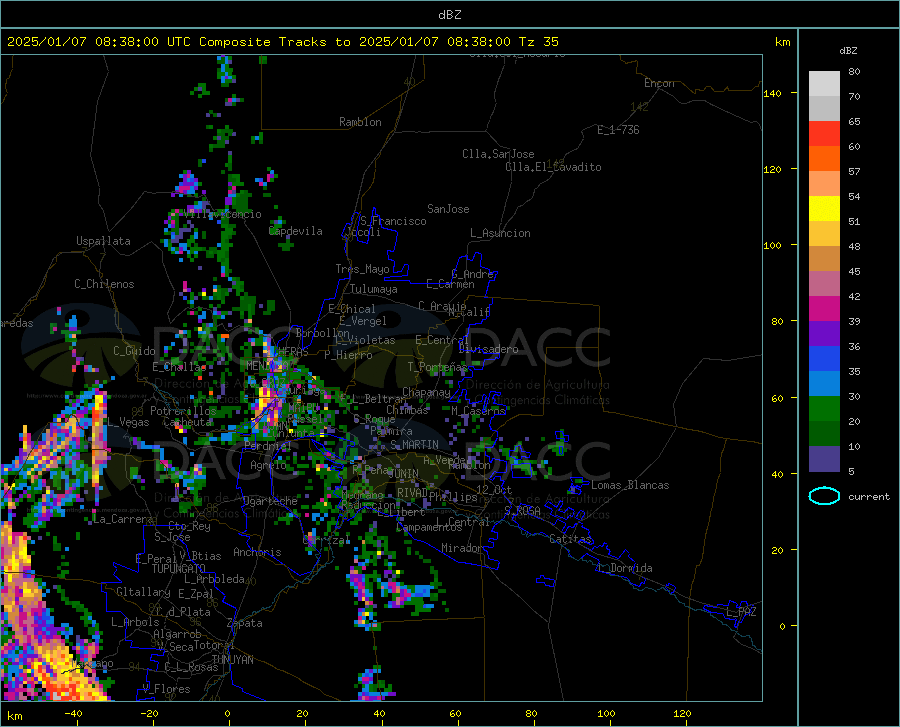Click the Anchoris map label

tap(257, 552)
